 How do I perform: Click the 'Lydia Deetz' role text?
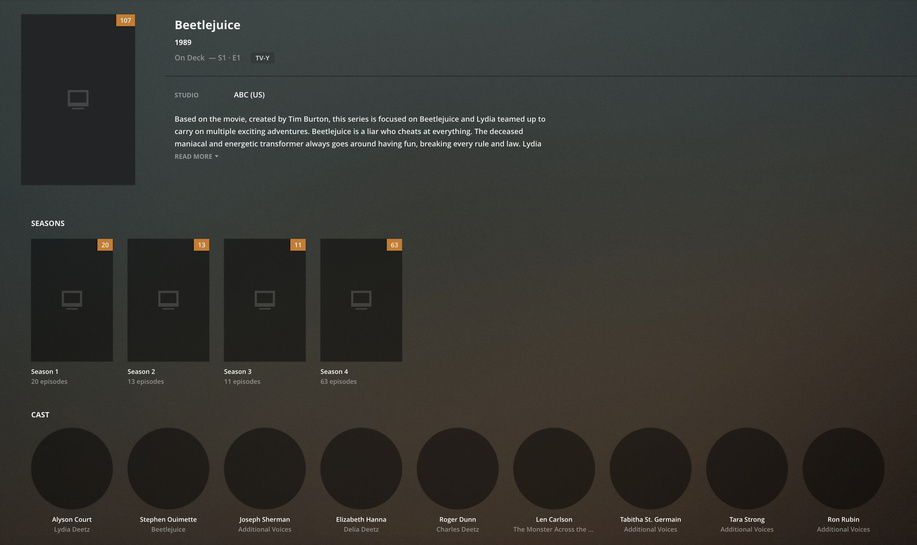pyautogui.click(x=71, y=530)
